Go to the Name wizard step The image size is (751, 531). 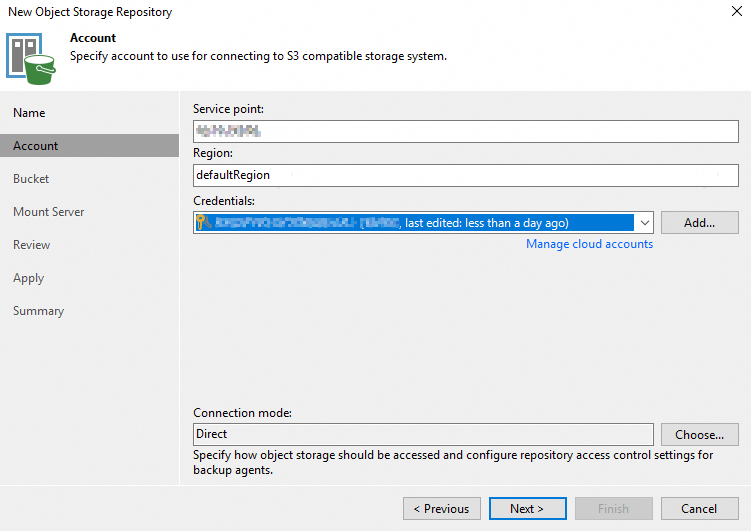pos(29,113)
